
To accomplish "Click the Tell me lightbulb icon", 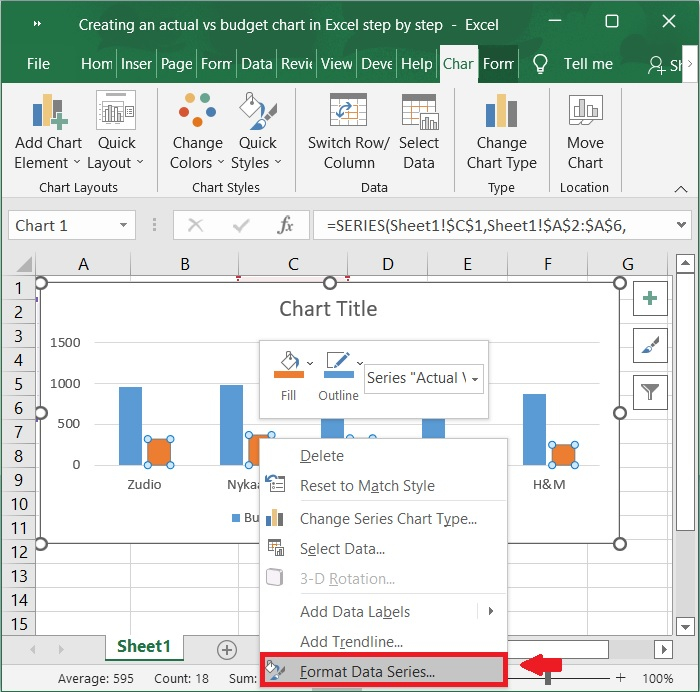I will pyautogui.click(x=540, y=64).
